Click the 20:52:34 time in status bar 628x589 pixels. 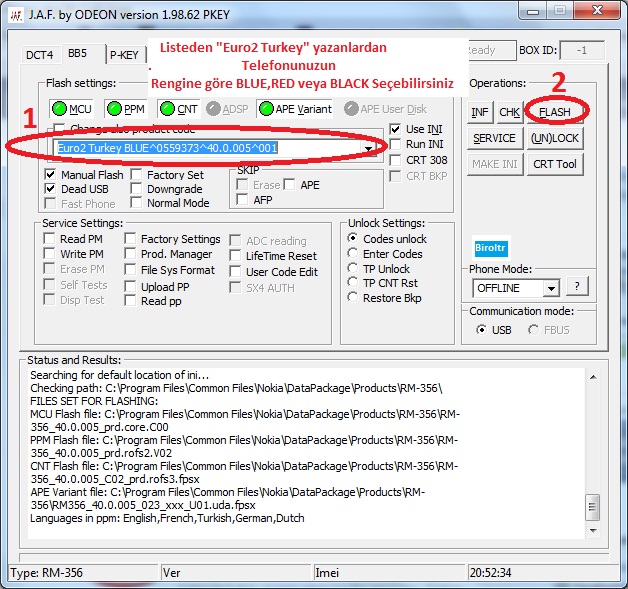pyautogui.click(x=490, y=573)
